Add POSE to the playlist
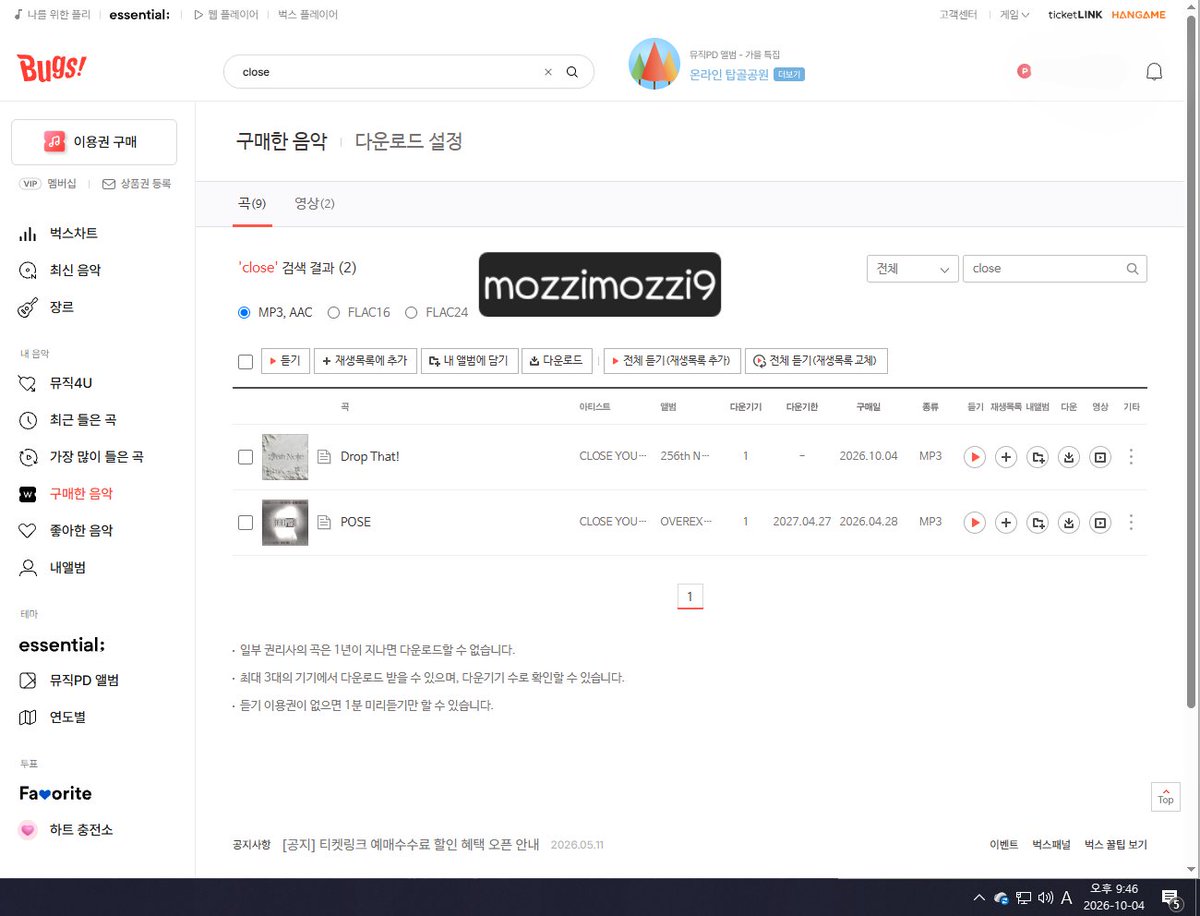The width and height of the screenshot is (1200, 916). 1007,522
